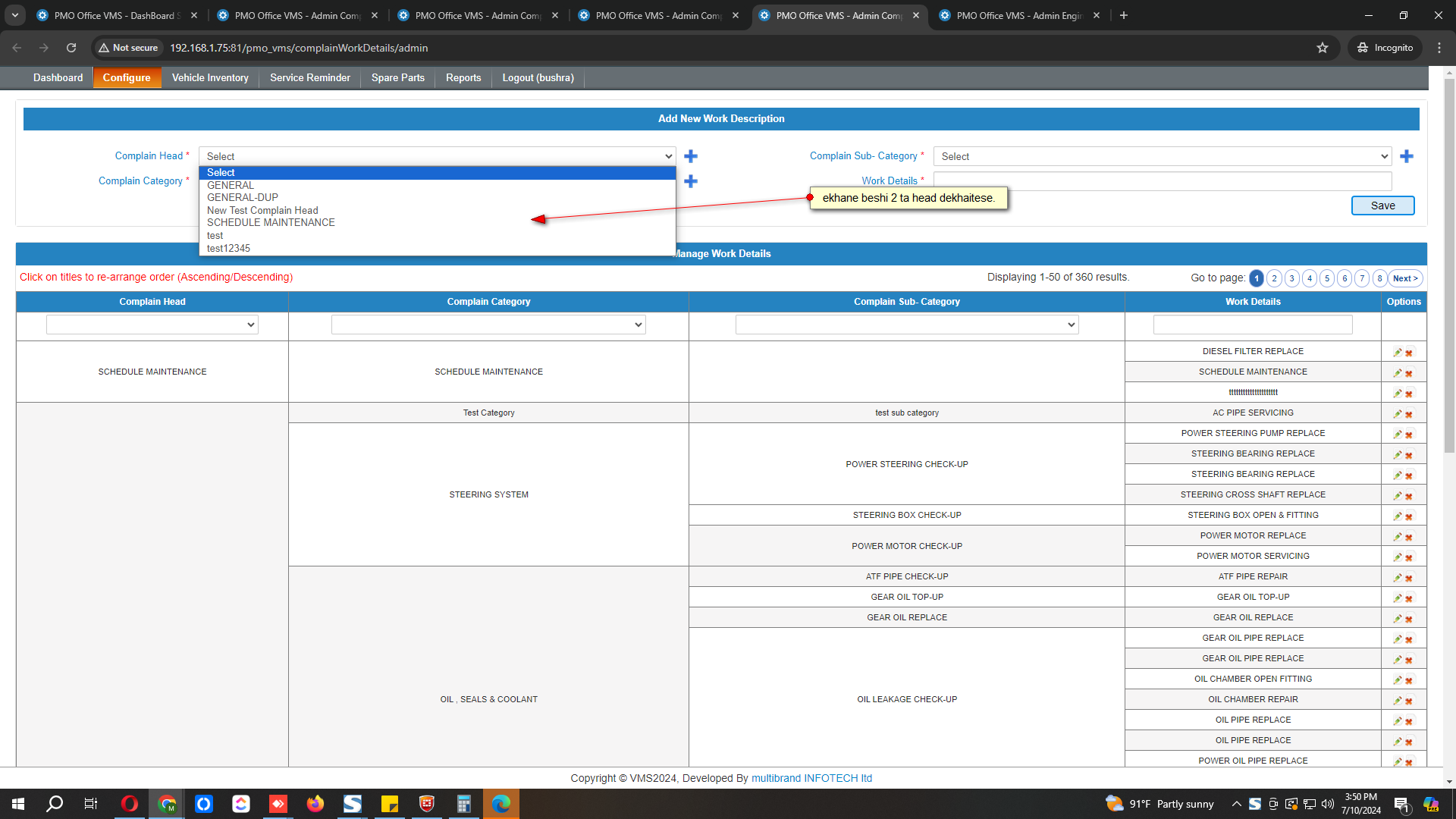This screenshot has height=819, width=1456.
Task: Open Firefox from the taskbar
Action: point(315,804)
